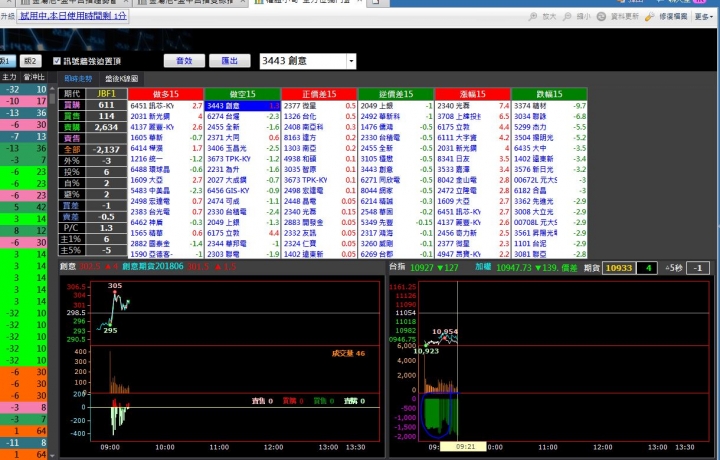Click the 漲幅15 list header
This screenshot has width=720, height=460.
point(472,94)
